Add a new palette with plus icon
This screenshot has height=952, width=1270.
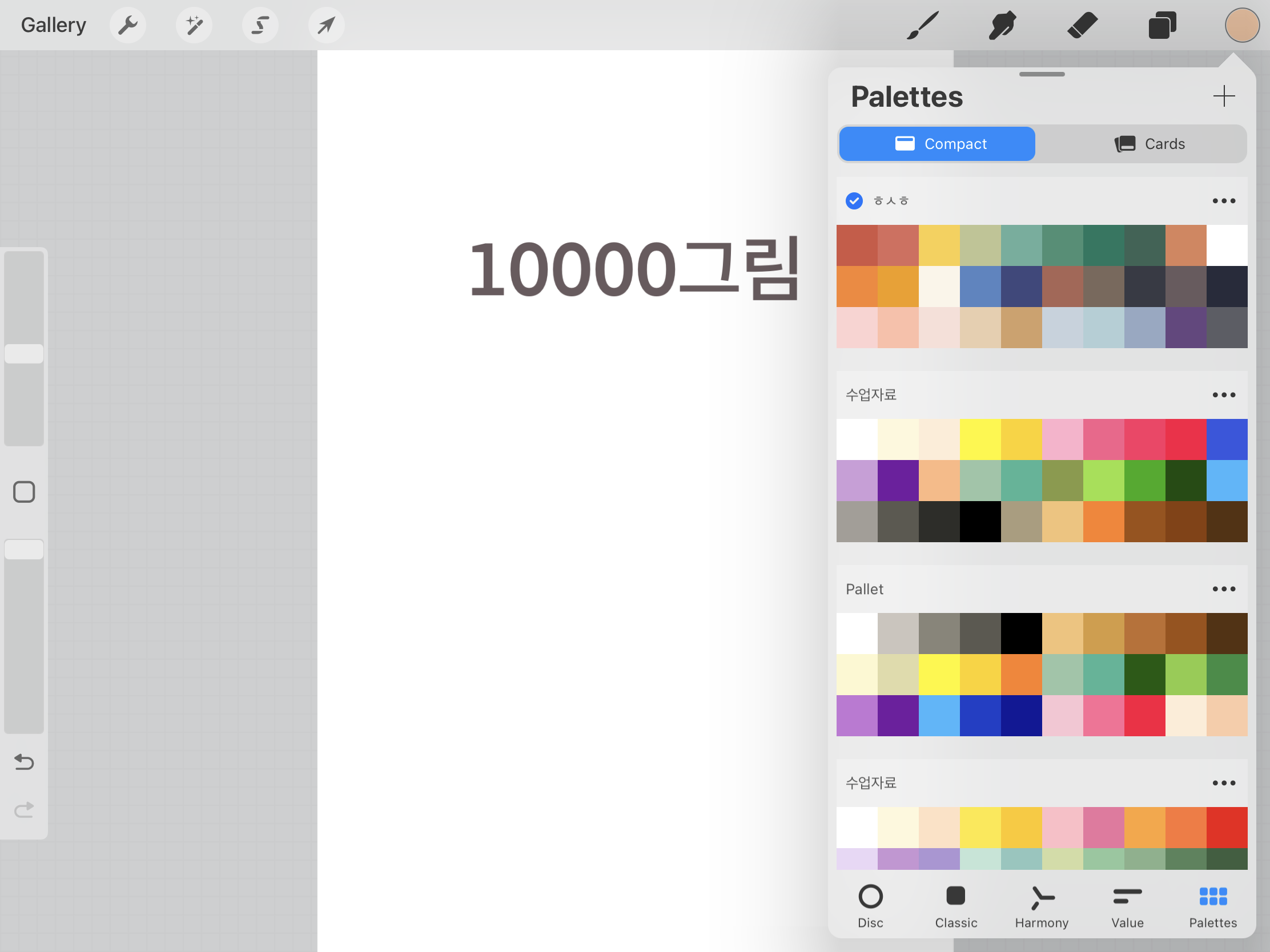[1224, 96]
